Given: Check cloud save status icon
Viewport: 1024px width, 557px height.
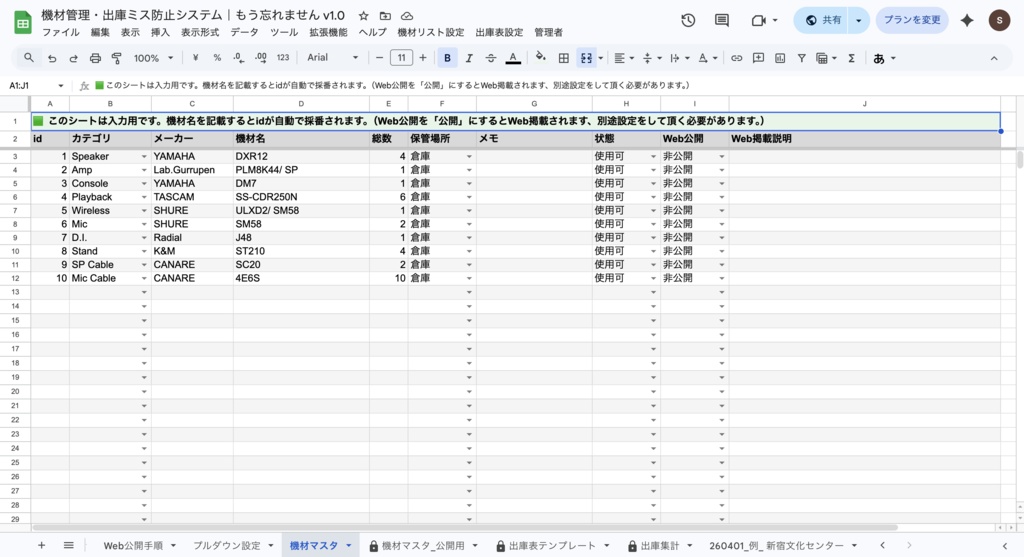Looking at the screenshot, I should (x=407, y=16).
